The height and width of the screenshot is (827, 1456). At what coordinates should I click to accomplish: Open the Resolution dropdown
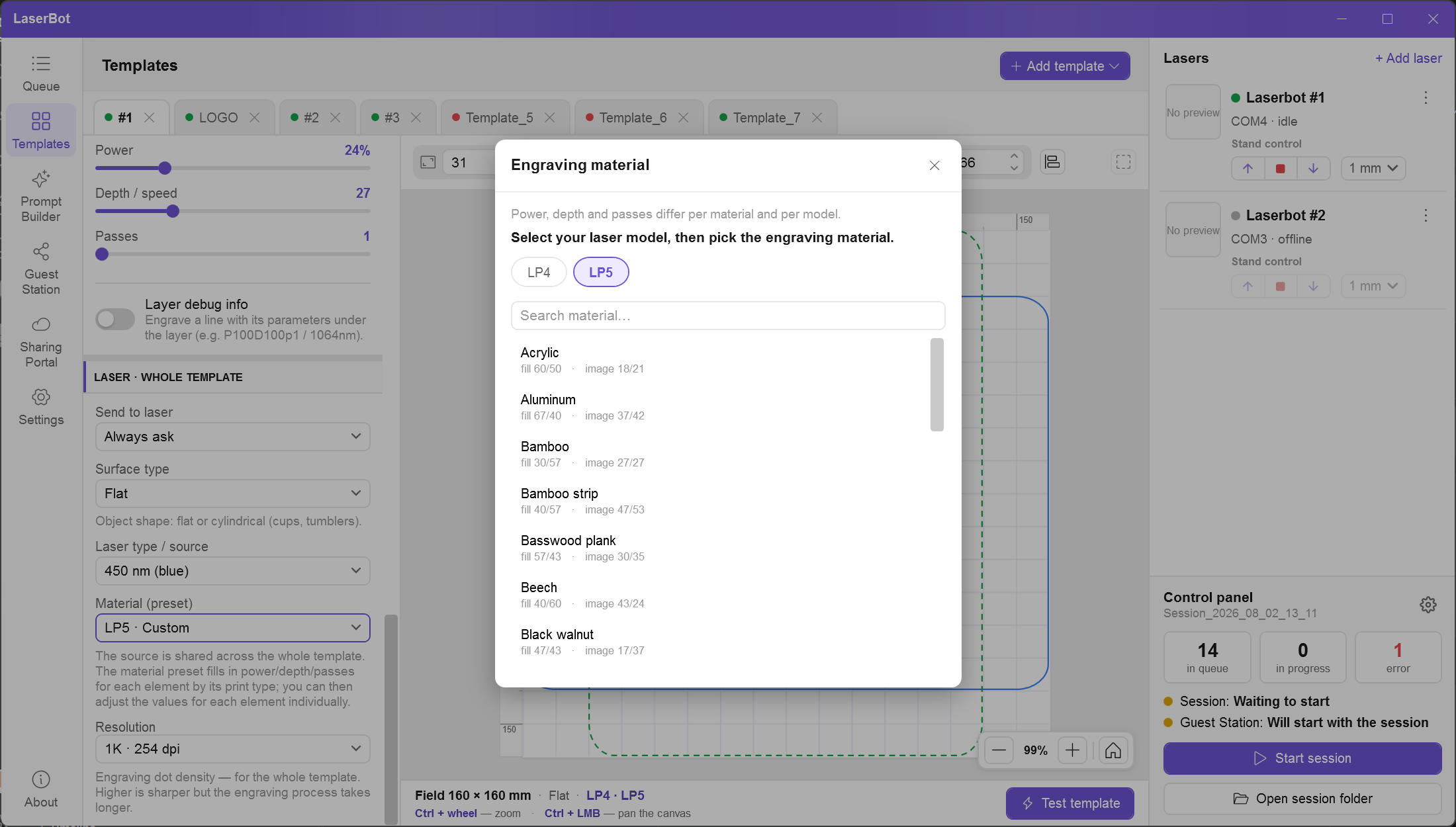tap(233, 749)
